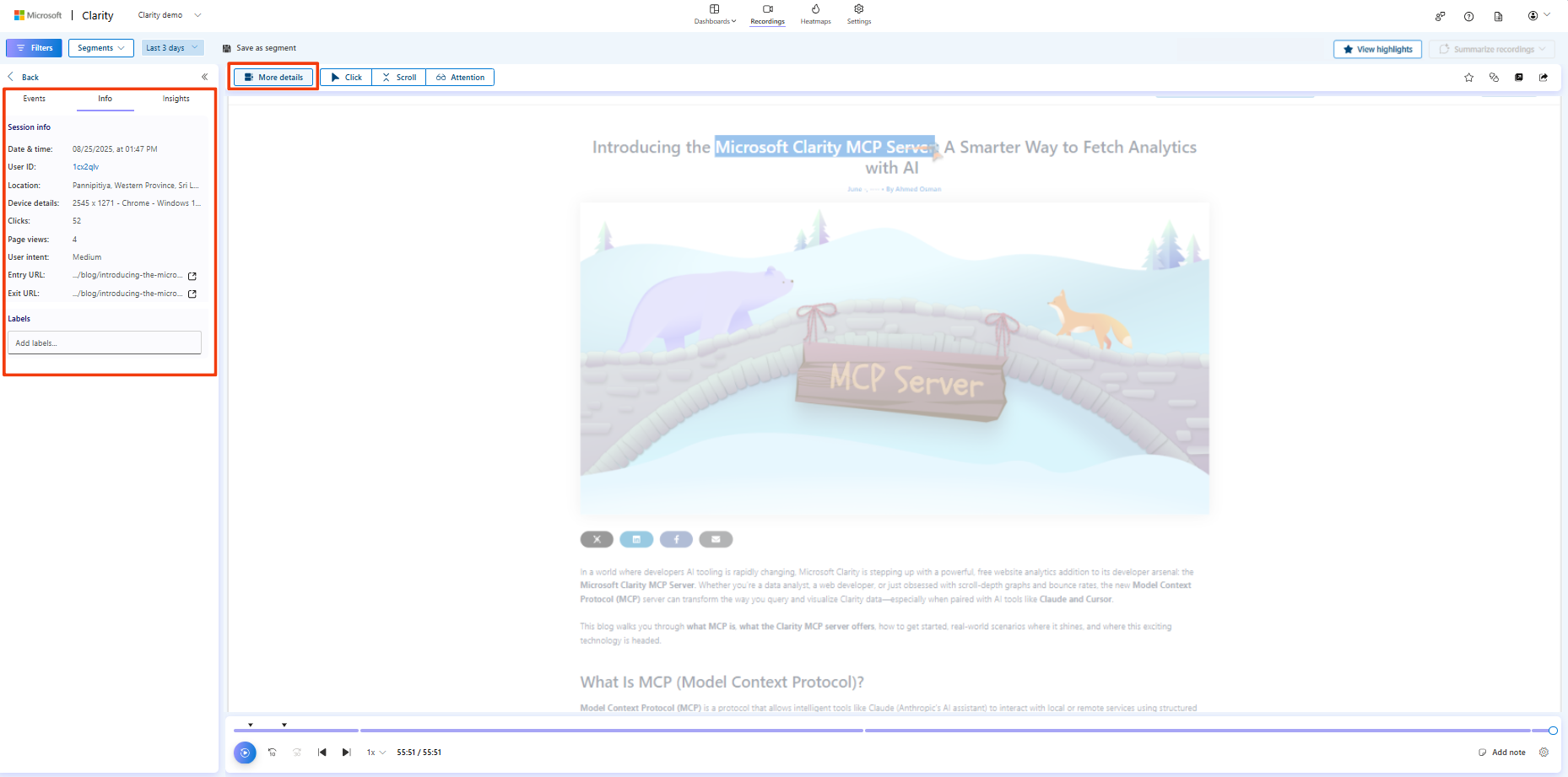Click the replay play button

(245, 753)
